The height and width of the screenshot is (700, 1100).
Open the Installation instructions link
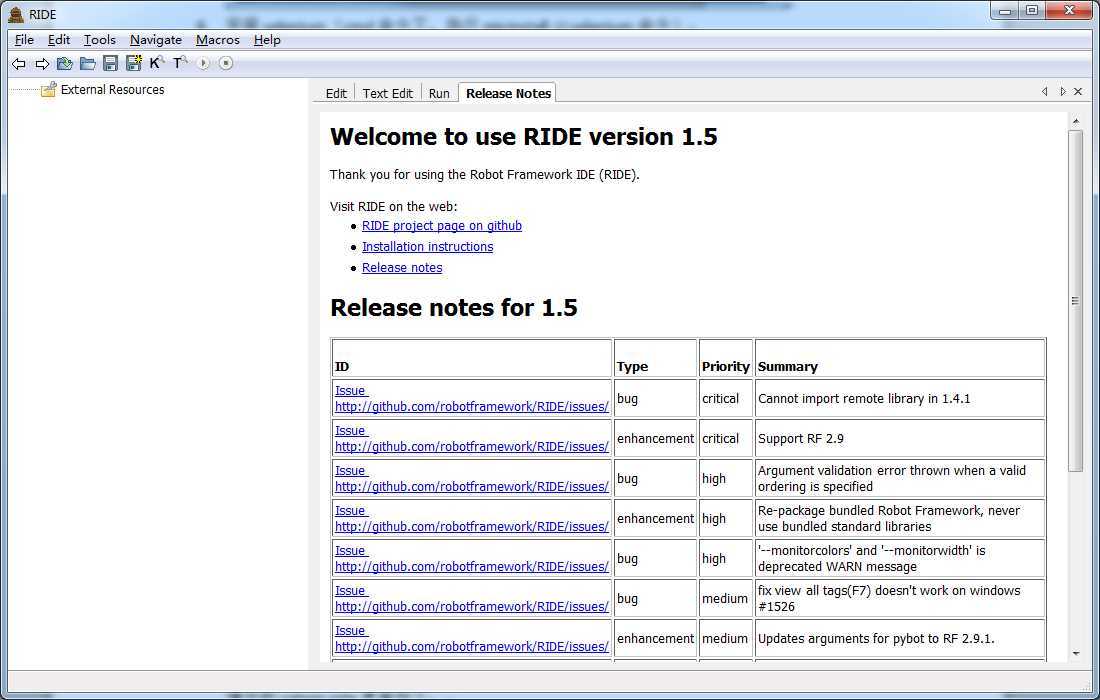tap(427, 247)
